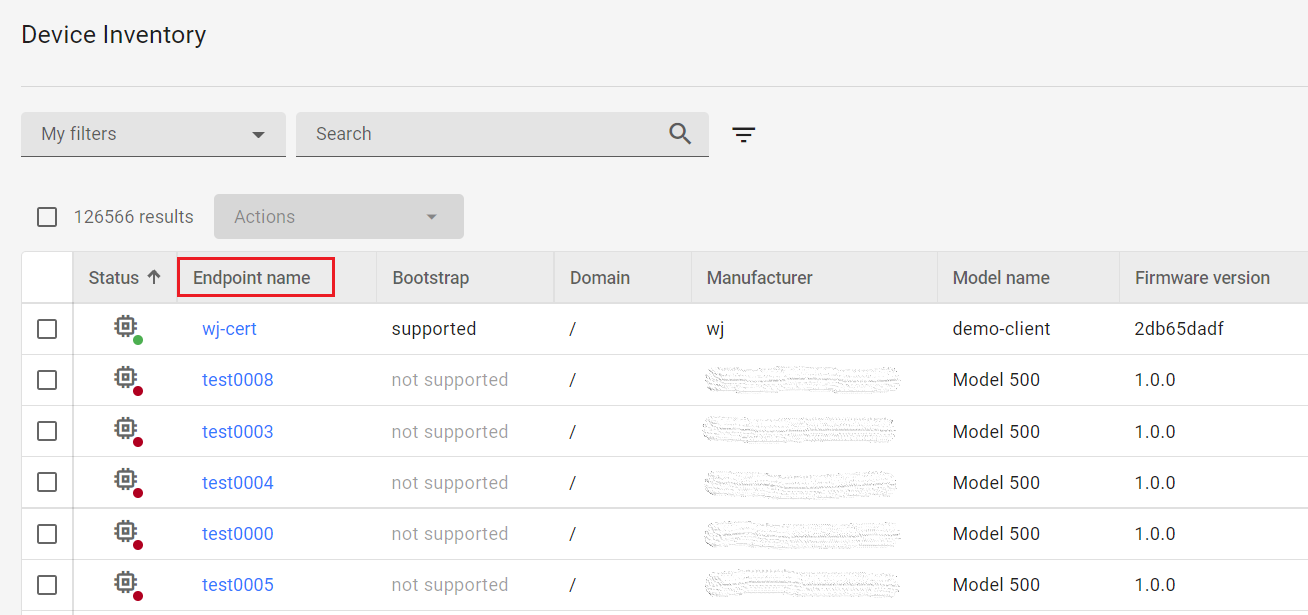Image resolution: width=1308 pixels, height=615 pixels.
Task: Open the Actions dropdown
Action: 339,216
